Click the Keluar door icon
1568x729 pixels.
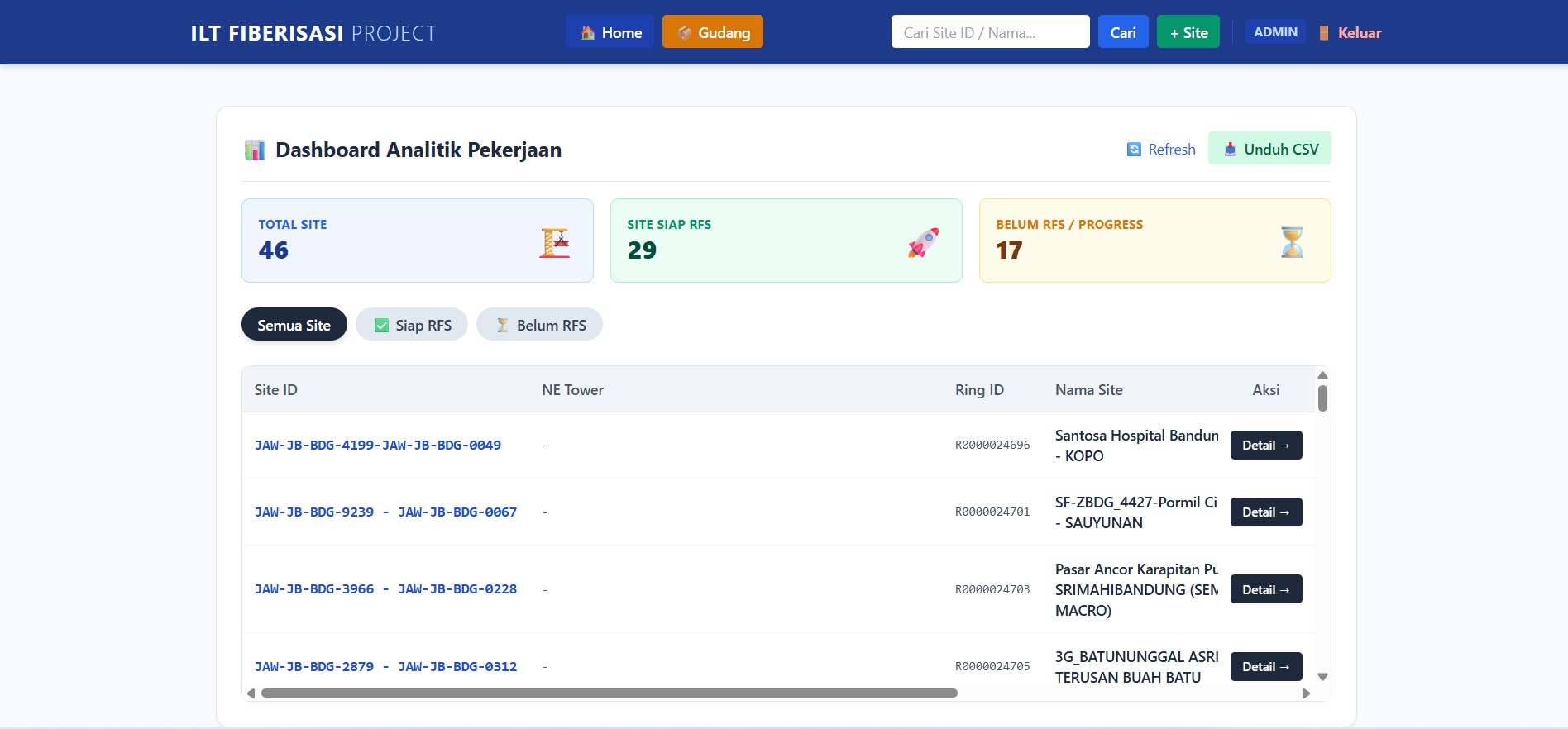[1324, 33]
